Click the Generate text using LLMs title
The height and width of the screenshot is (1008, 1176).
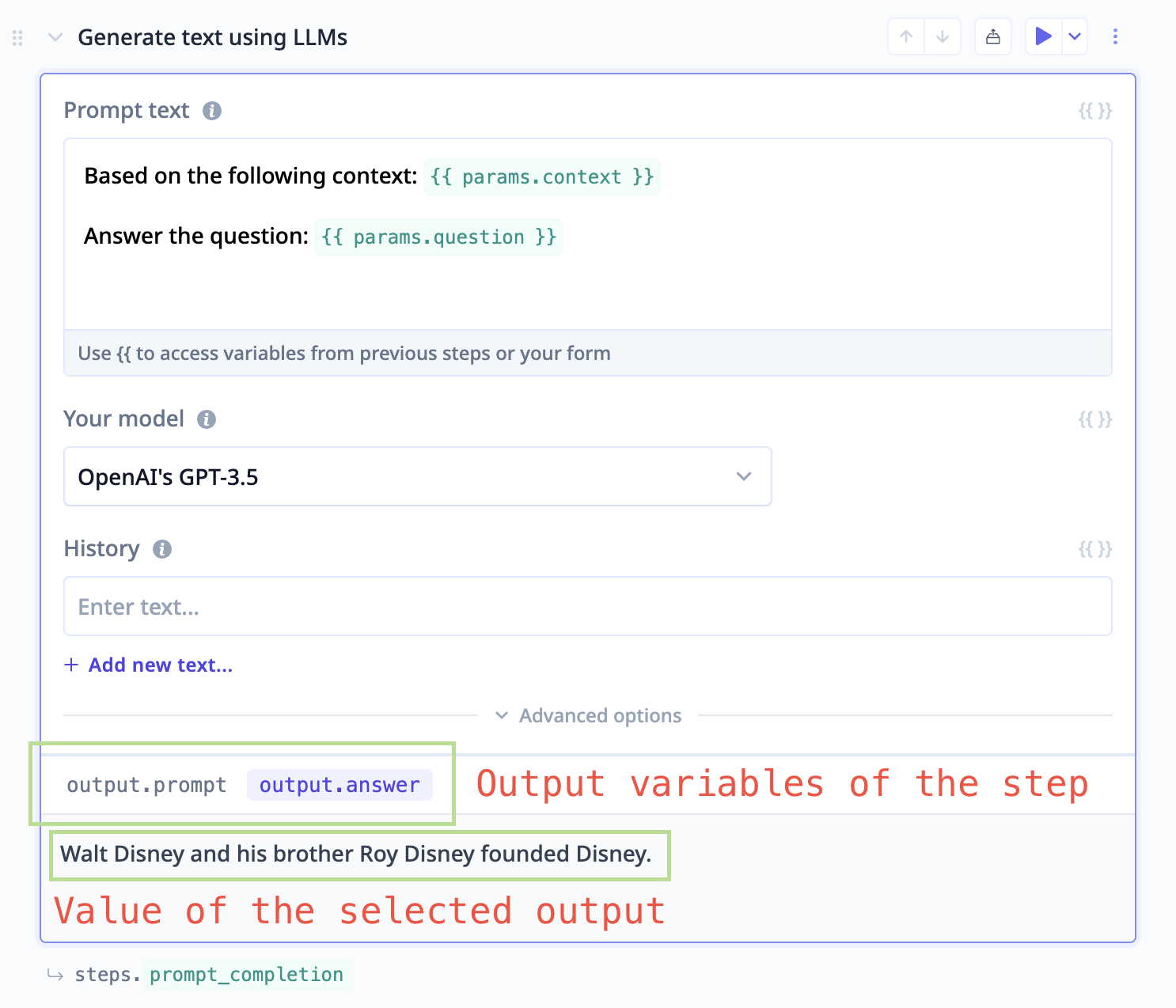(212, 37)
